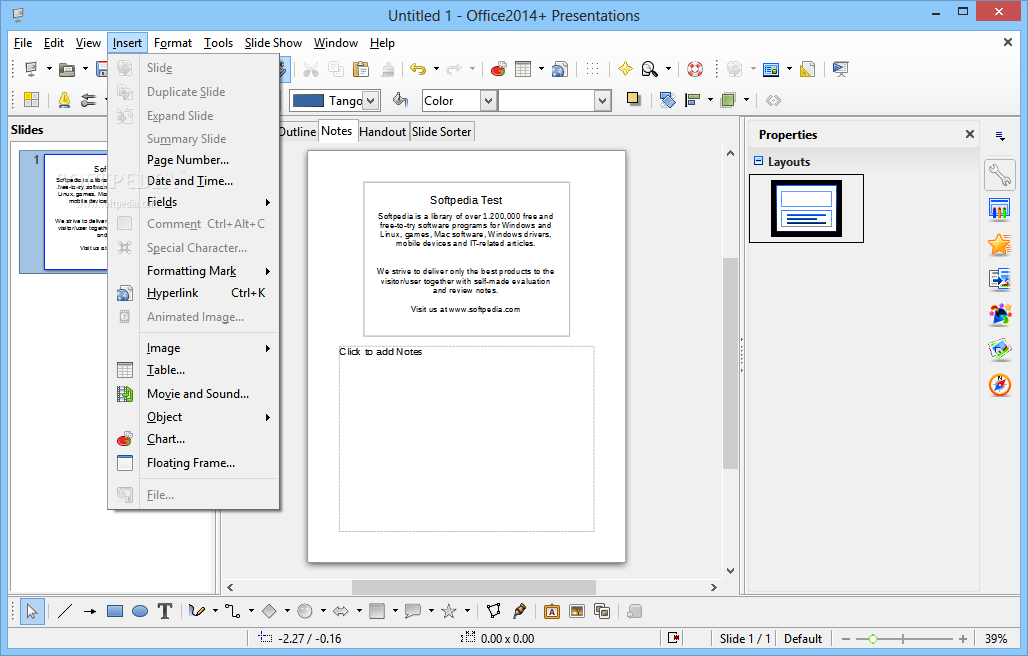Image resolution: width=1028 pixels, height=656 pixels.
Task: Click the zoom slider handle
Action: [873, 638]
